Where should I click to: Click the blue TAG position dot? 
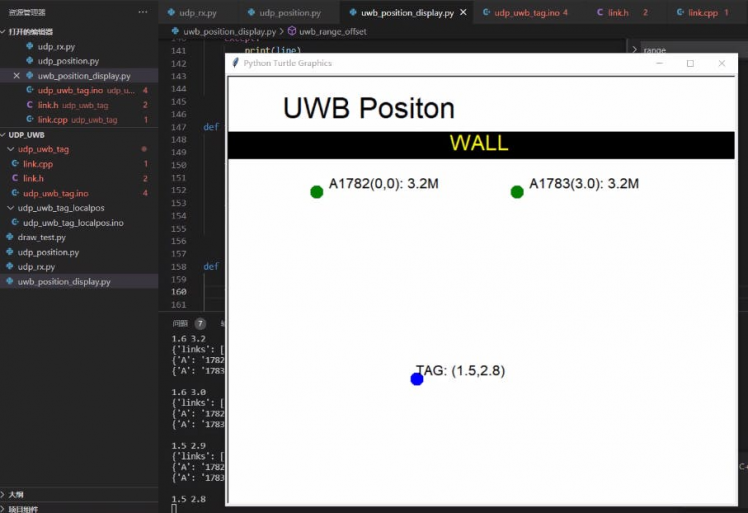tap(417, 379)
